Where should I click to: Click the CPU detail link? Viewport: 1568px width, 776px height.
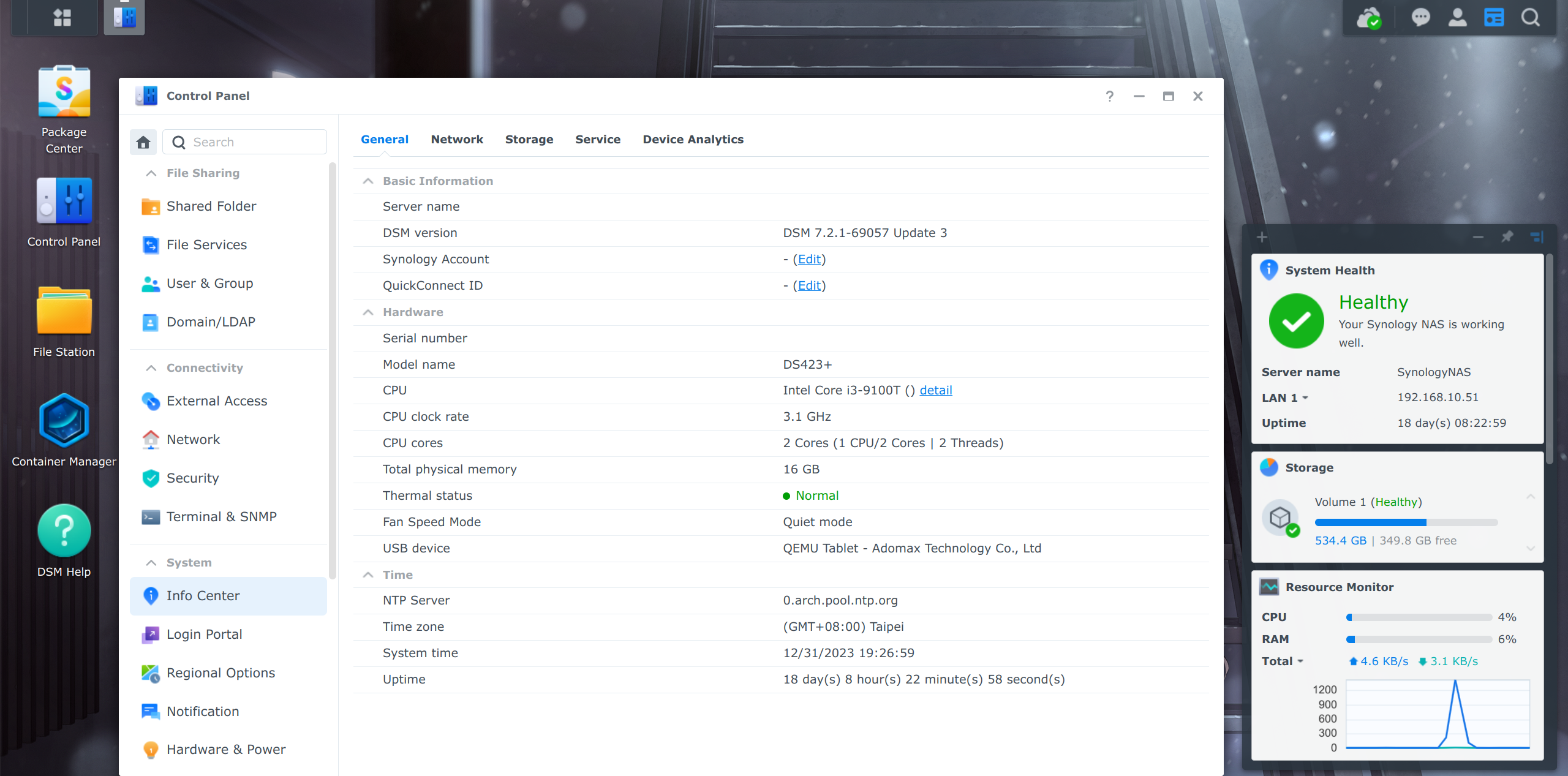click(935, 391)
